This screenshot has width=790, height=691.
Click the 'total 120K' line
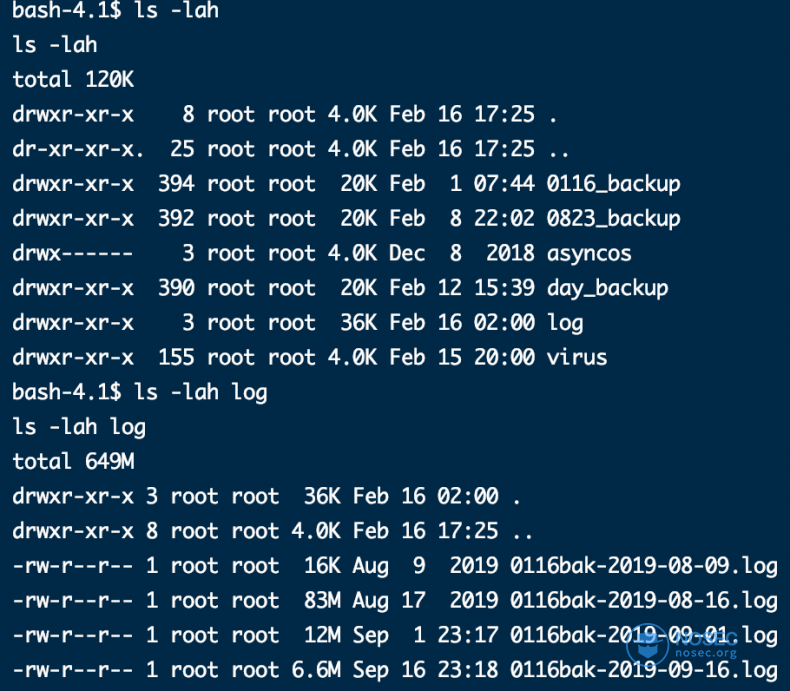(x=73, y=80)
